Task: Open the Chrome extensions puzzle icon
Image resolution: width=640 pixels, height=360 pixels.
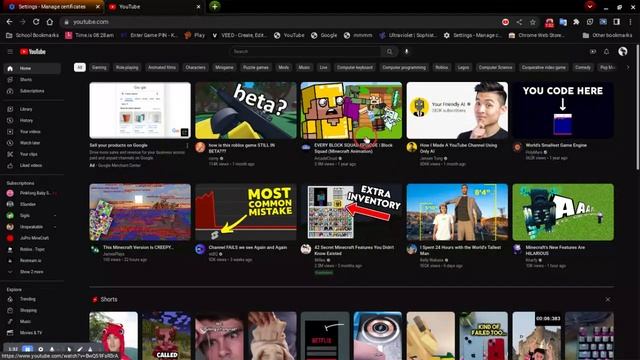Action: [x=576, y=22]
